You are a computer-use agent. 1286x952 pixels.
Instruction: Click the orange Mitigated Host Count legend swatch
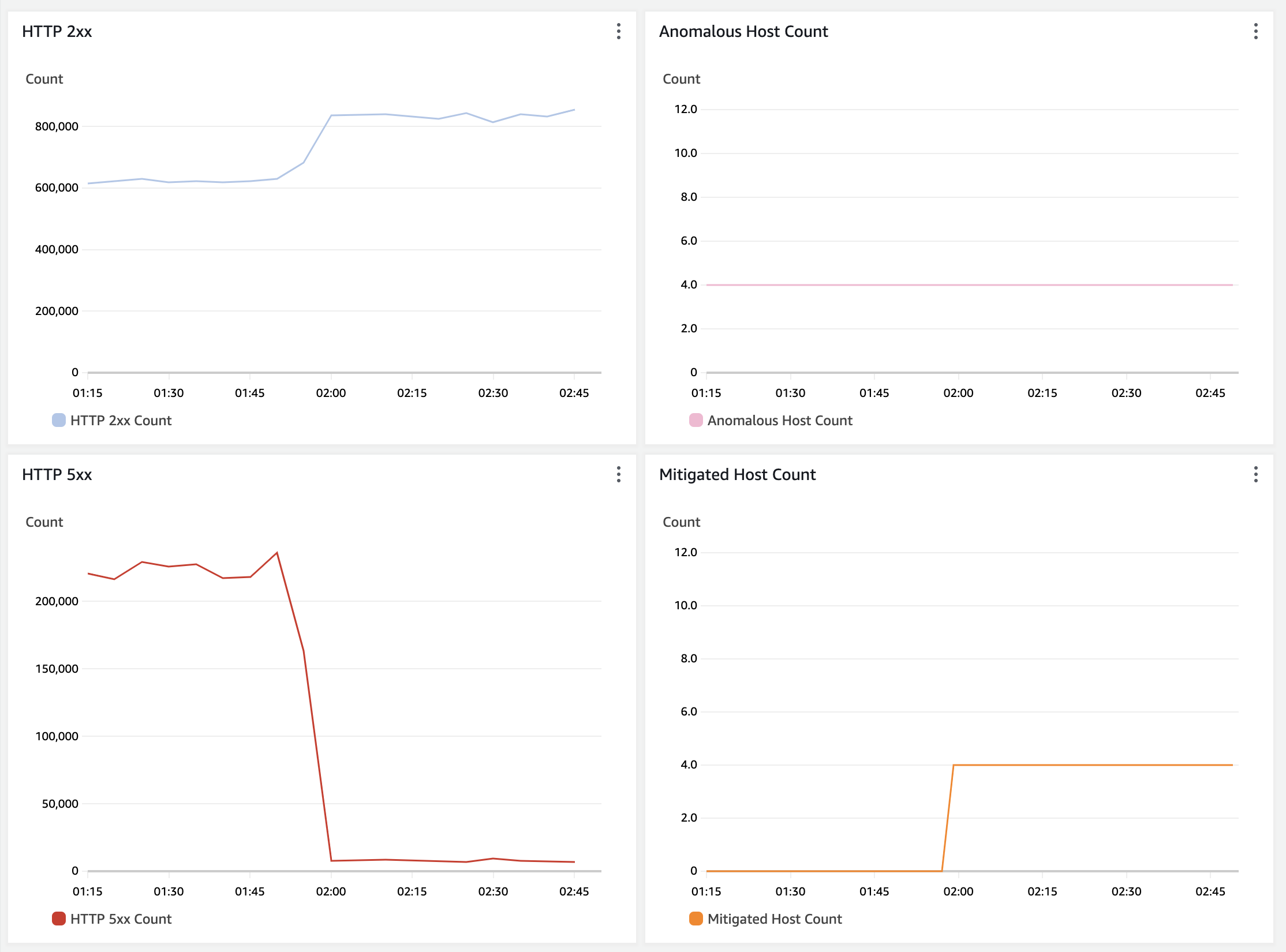pyautogui.click(x=696, y=919)
